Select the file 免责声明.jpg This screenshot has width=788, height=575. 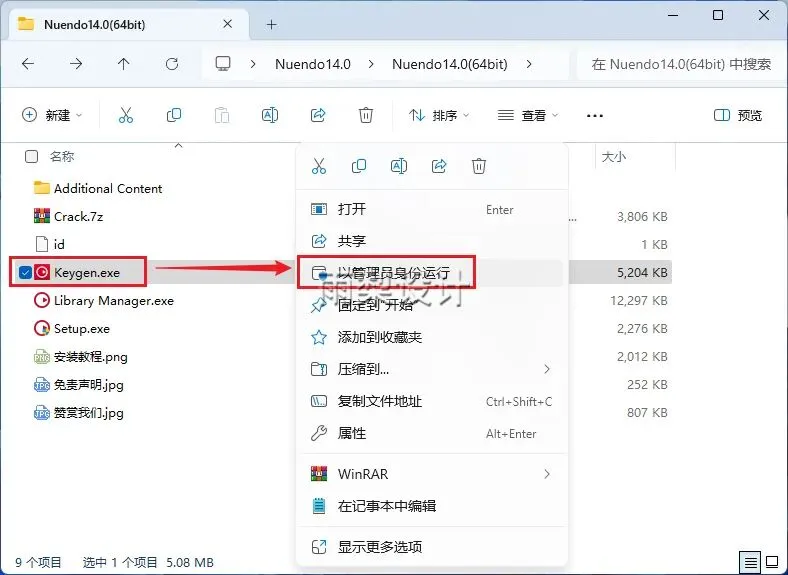click(x=88, y=385)
